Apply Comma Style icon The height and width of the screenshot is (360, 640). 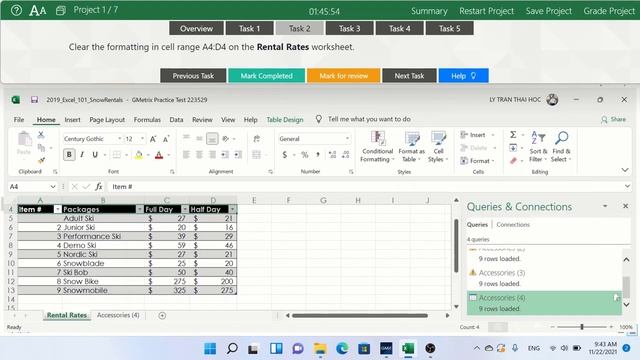[x=318, y=155]
